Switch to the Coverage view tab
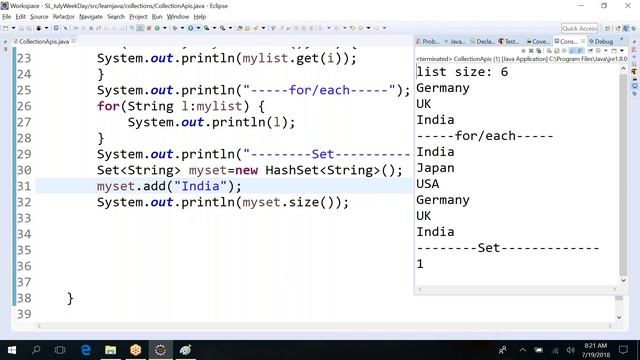The height and width of the screenshot is (360, 640). tap(538, 42)
